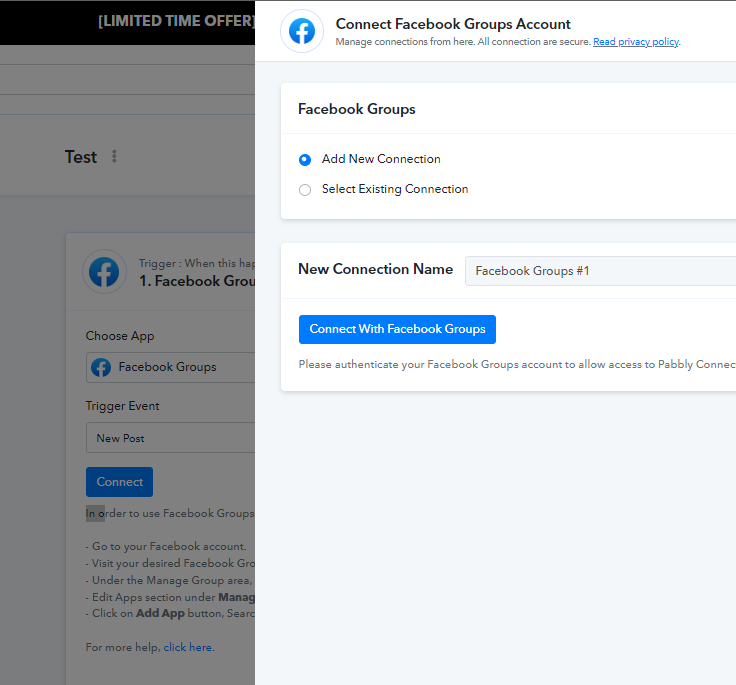
Task: Select the Add New Connection radio button
Action: pyautogui.click(x=305, y=160)
